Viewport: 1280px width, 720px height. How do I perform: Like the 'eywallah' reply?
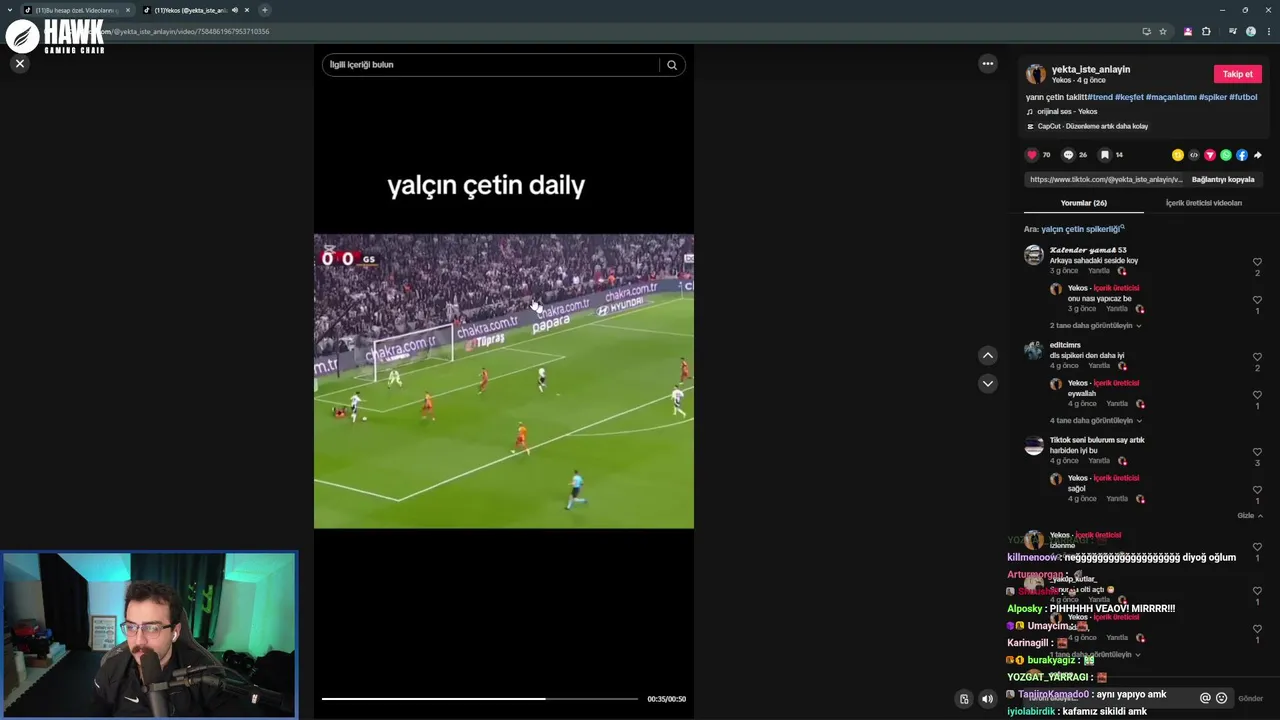1257,395
